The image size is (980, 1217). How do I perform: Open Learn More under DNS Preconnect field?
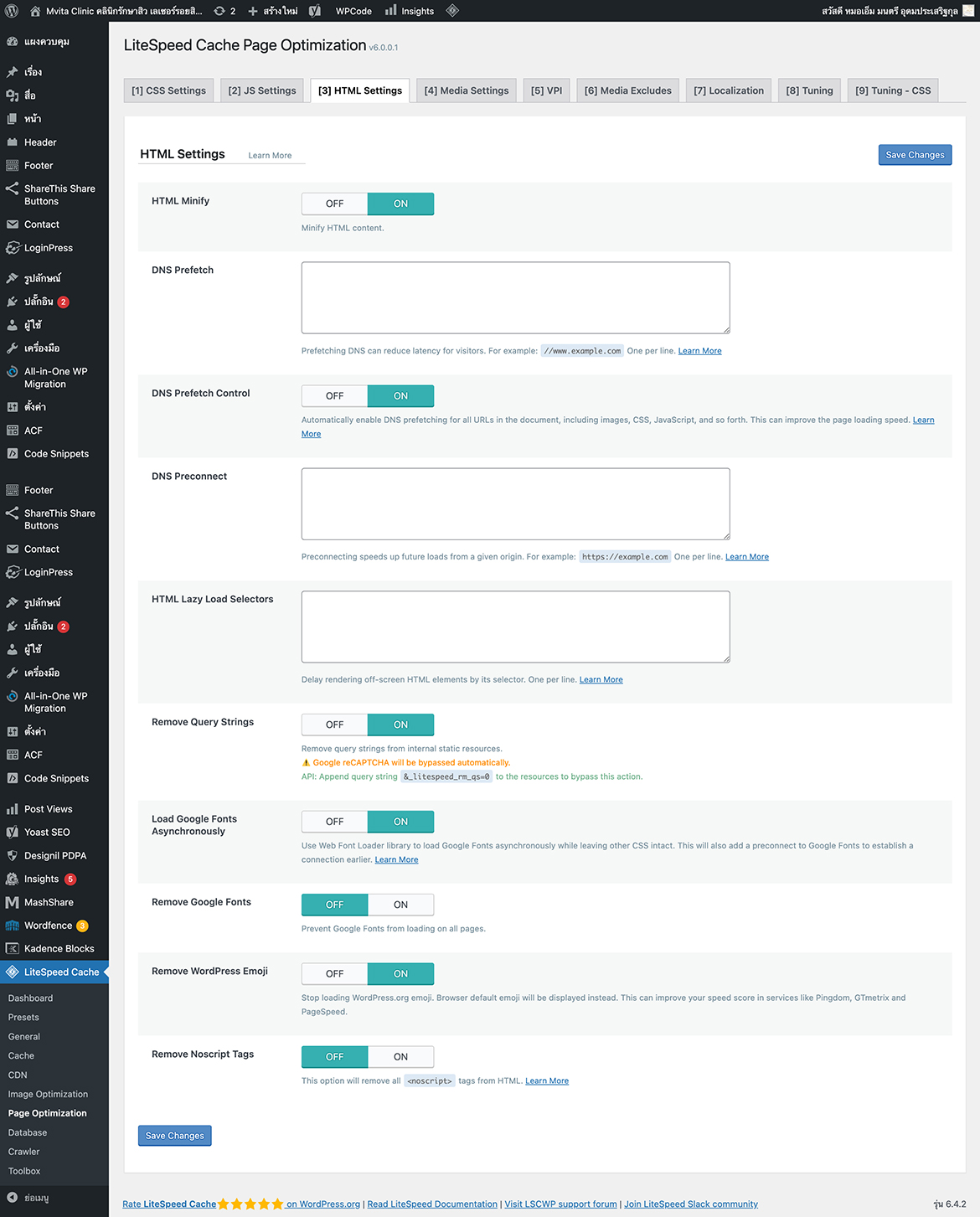(747, 557)
